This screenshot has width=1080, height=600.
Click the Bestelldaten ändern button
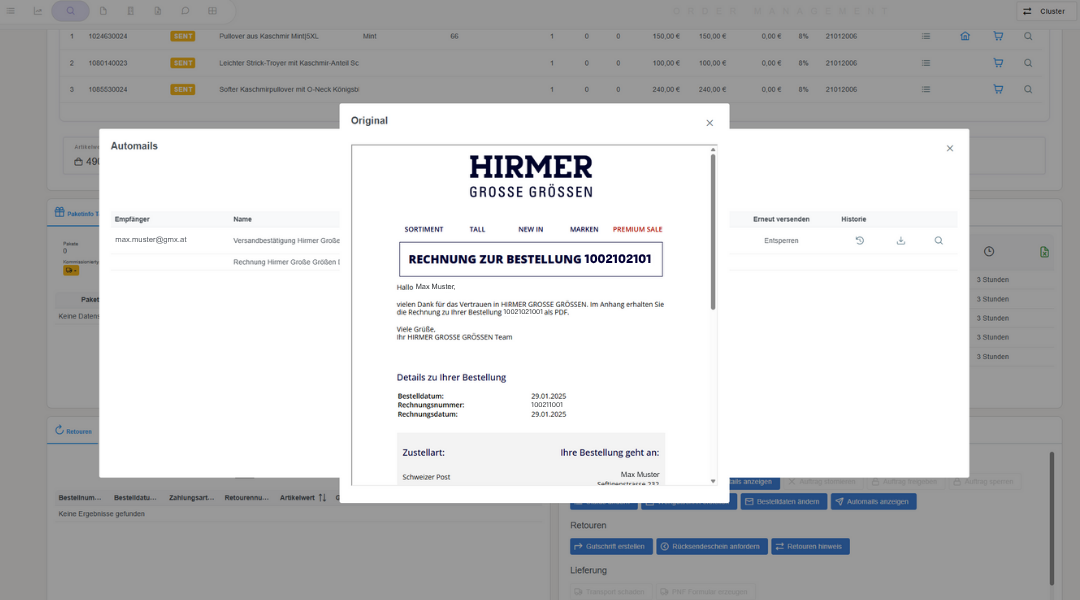[x=783, y=501]
